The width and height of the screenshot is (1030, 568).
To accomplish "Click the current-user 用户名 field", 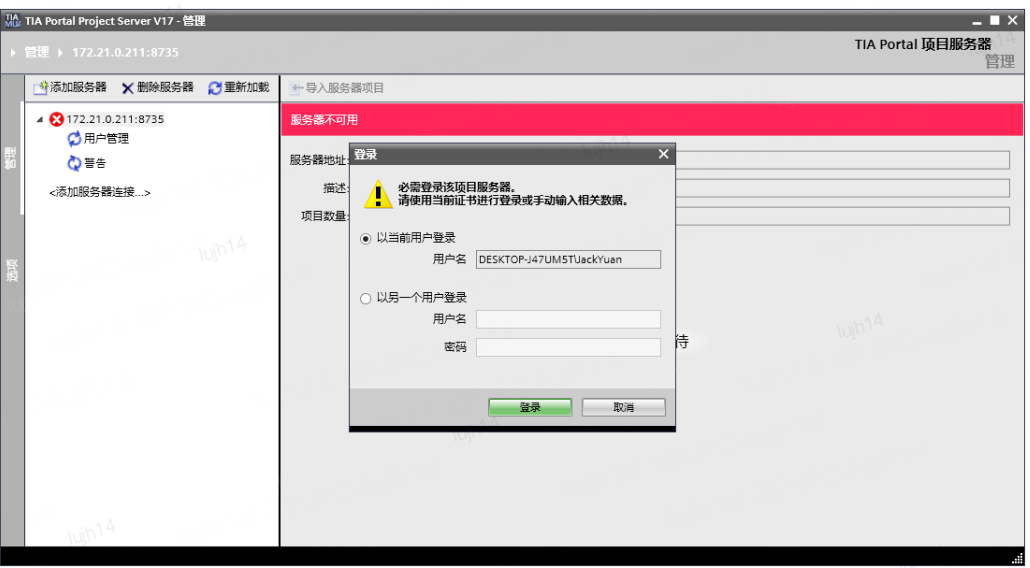I will (568, 259).
